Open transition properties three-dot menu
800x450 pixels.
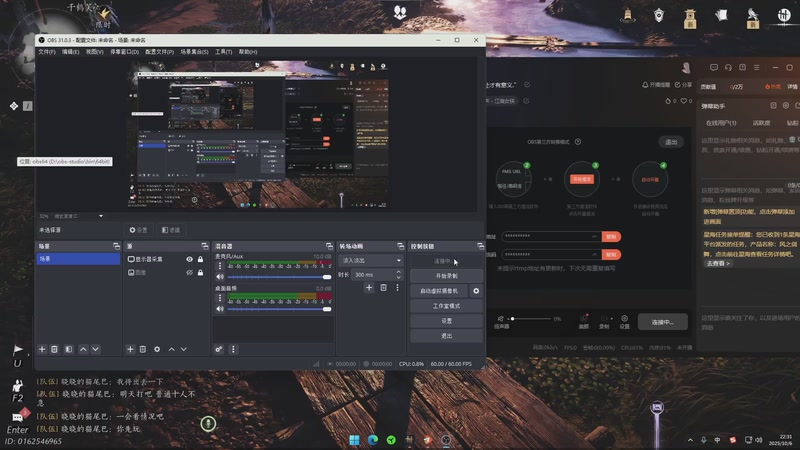[397, 288]
